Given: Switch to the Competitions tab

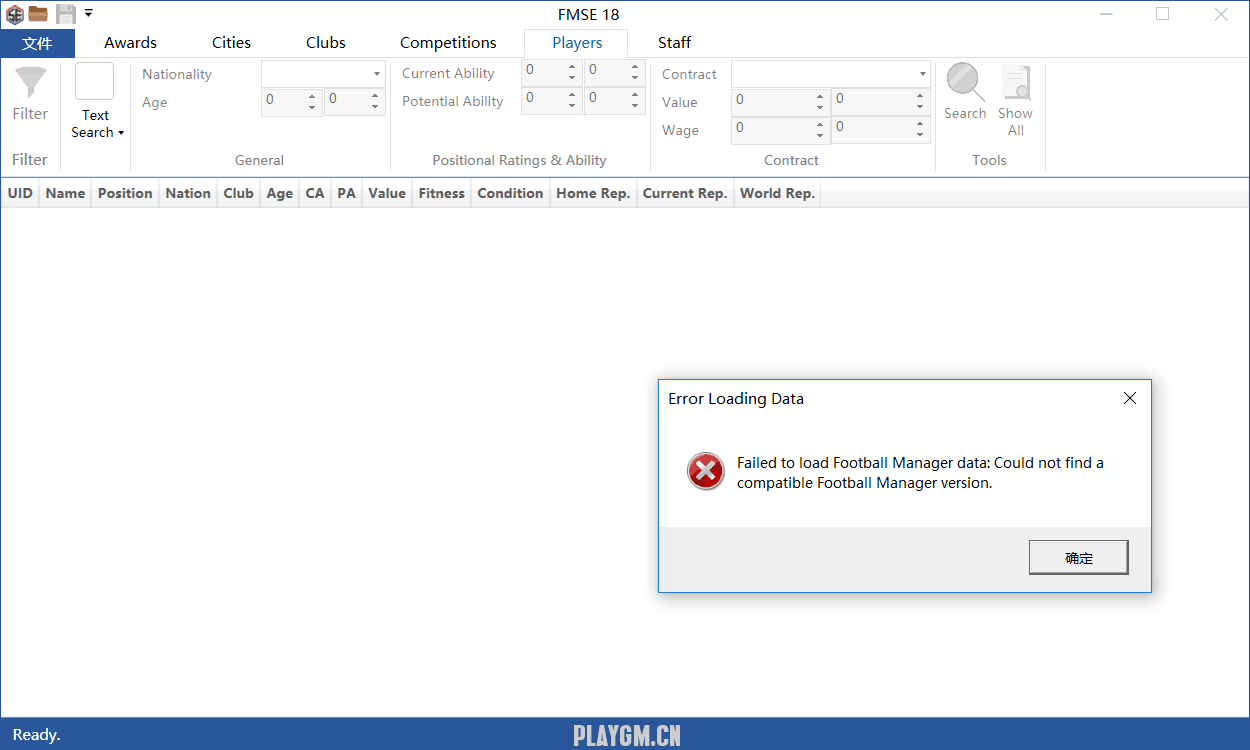Looking at the screenshot, I should click(448, 43).
